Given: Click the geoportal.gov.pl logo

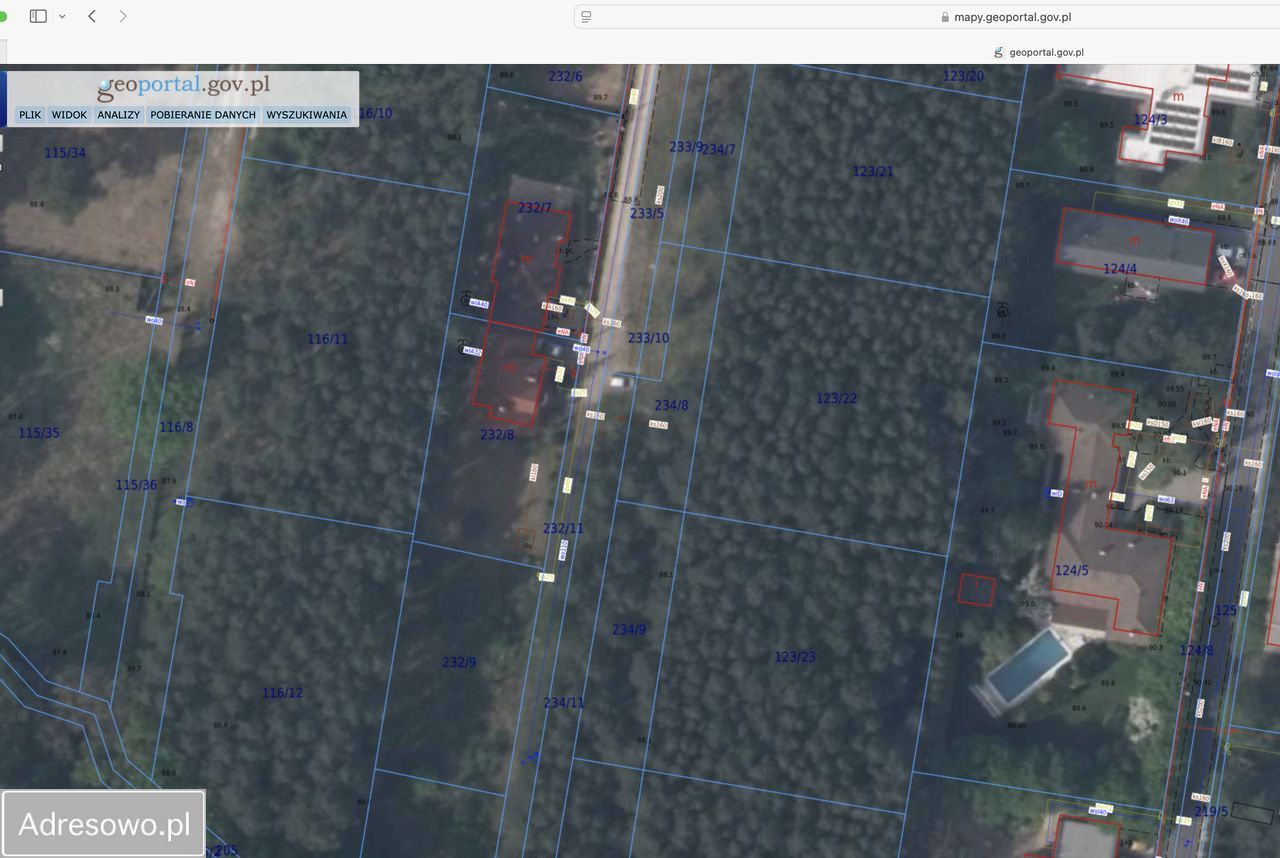Looking at the screenshot, I should click(x=184, y=87).
